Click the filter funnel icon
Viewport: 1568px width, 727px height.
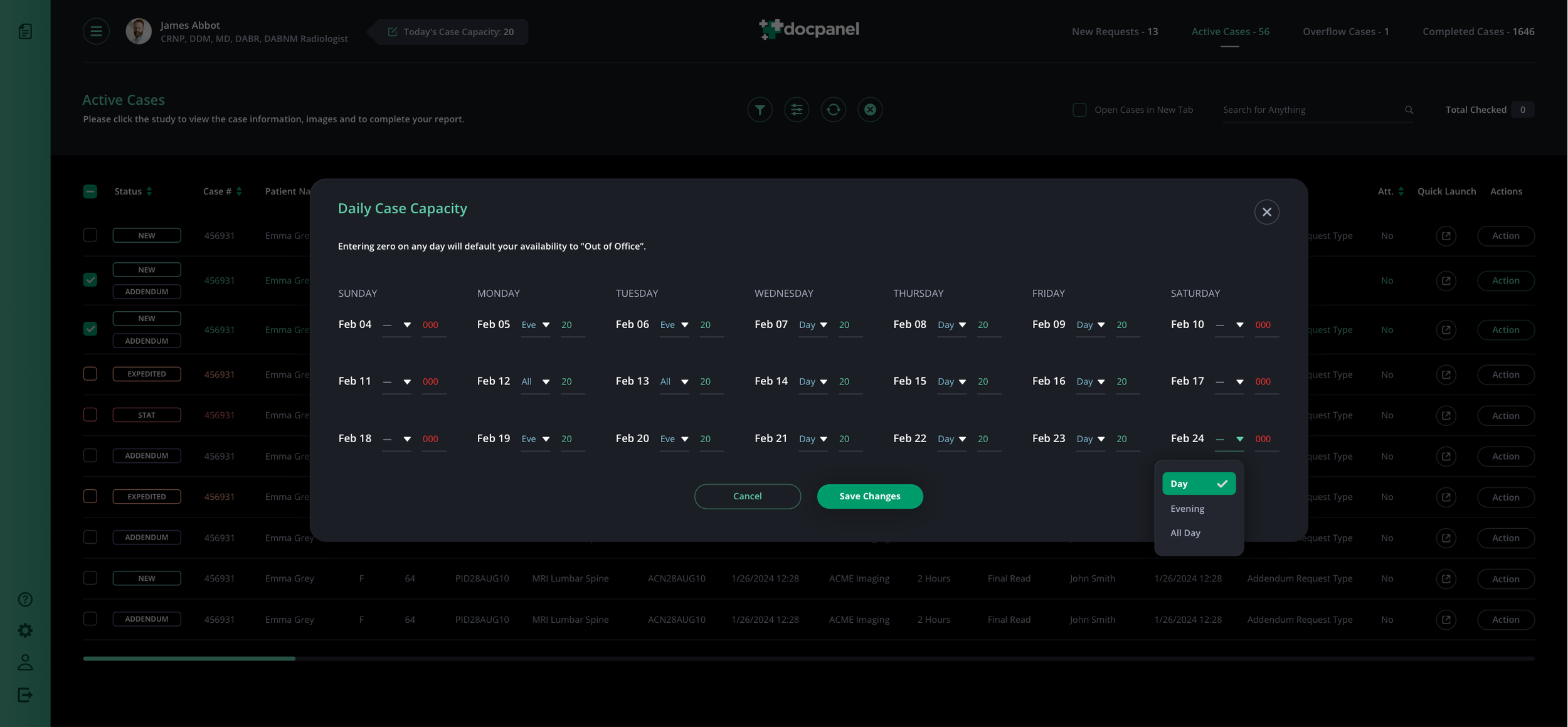tap(760, 110)
